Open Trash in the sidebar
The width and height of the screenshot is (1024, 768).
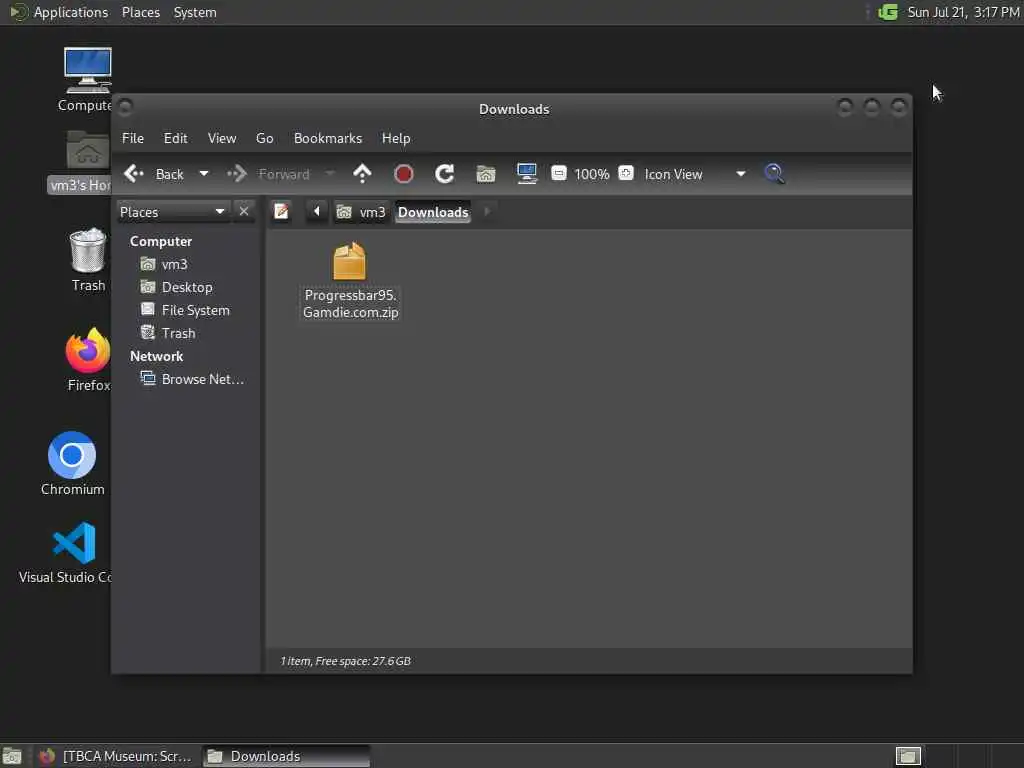(168, 333)
